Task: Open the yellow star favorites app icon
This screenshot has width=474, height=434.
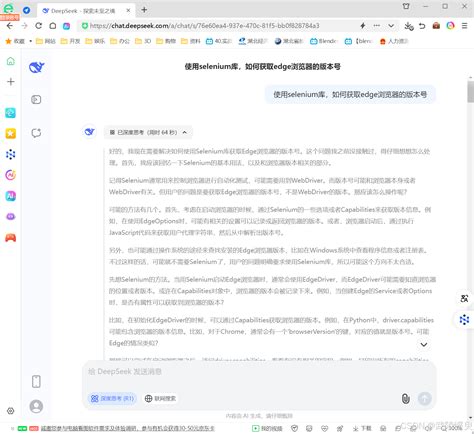Action: coord(10,134)
